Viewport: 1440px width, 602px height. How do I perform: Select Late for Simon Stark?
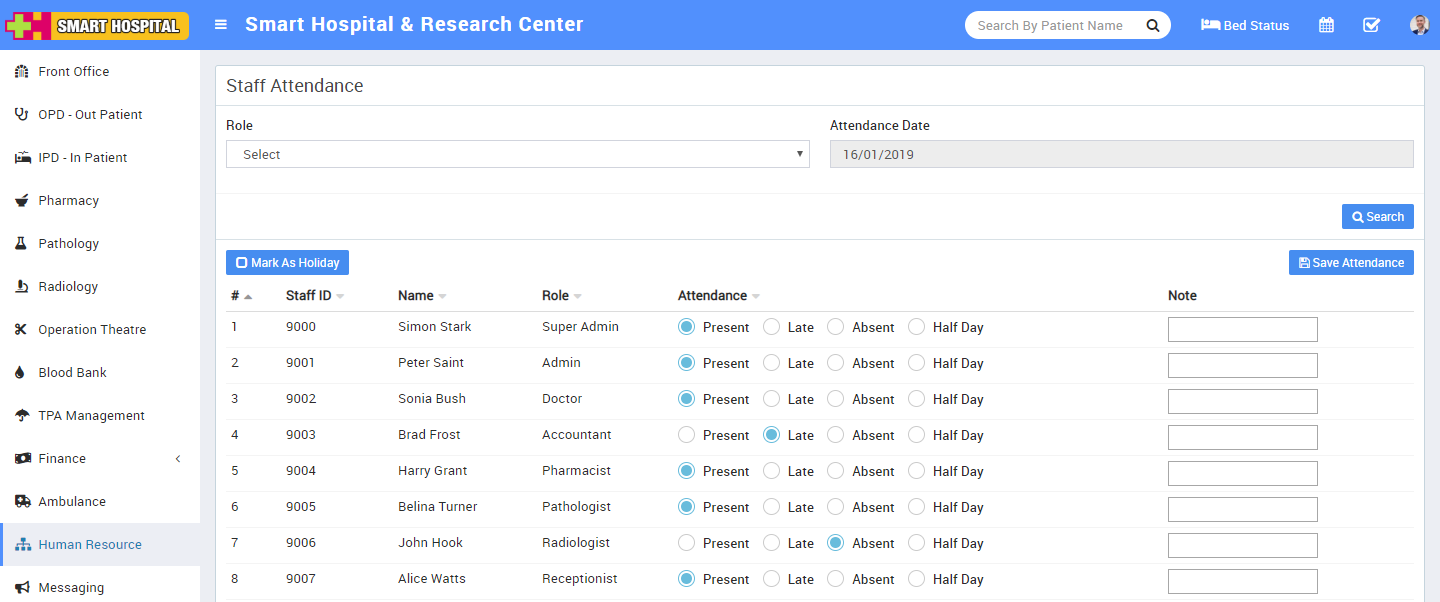771,327
